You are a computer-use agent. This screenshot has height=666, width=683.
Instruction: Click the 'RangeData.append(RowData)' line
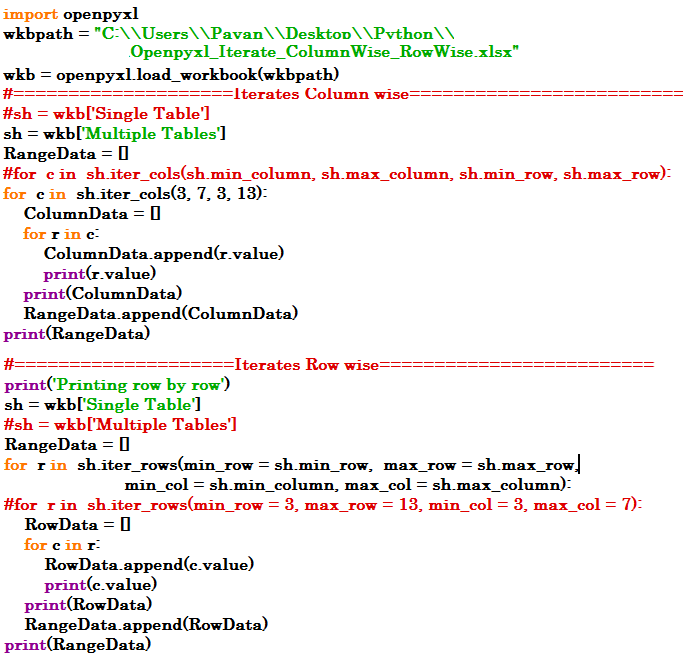(146, 625)
